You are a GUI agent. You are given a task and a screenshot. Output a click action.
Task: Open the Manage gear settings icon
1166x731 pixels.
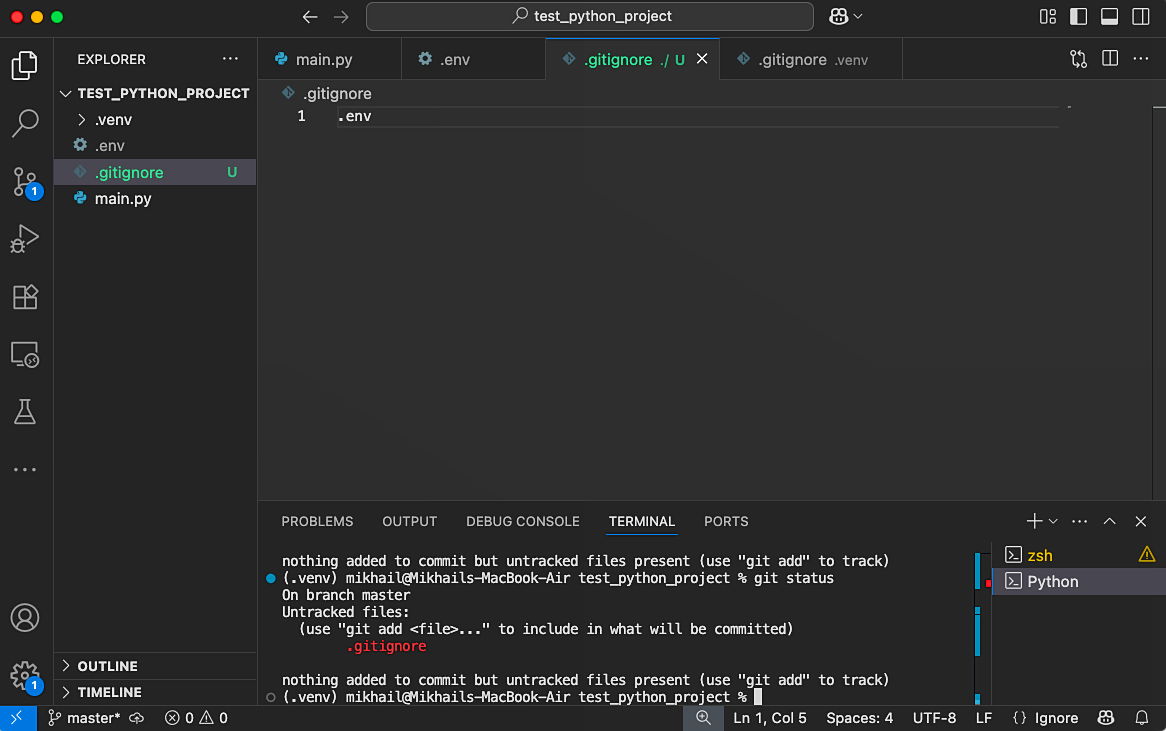click(x=25, y=673)
